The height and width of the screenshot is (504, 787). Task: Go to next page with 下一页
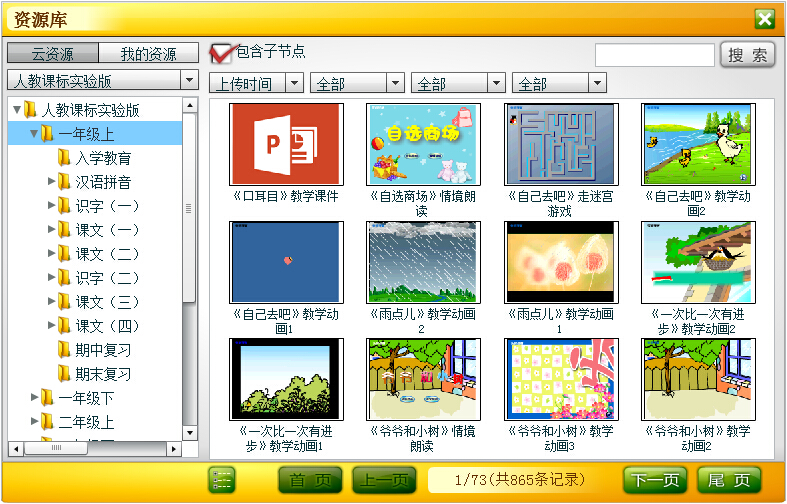click(x=655, y=480)
